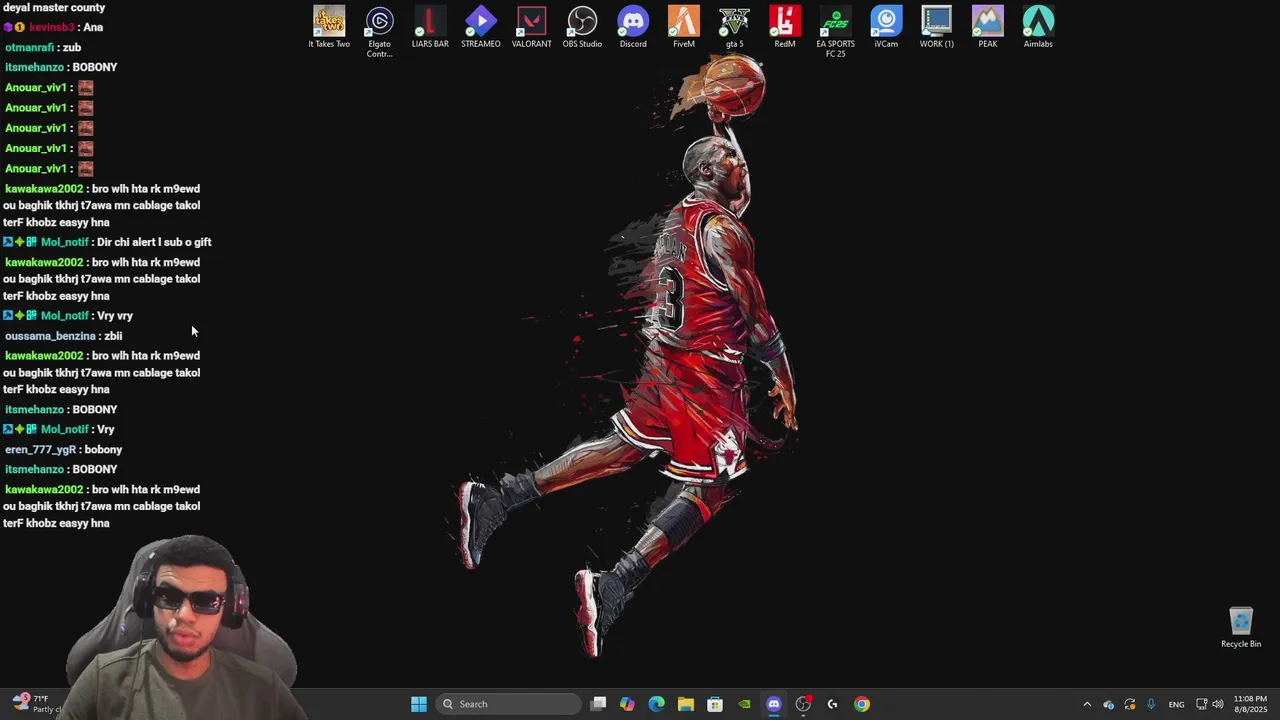Open Logitech G HUB from the taskbar
The image size is (1280, 720).
coord(832,704)
